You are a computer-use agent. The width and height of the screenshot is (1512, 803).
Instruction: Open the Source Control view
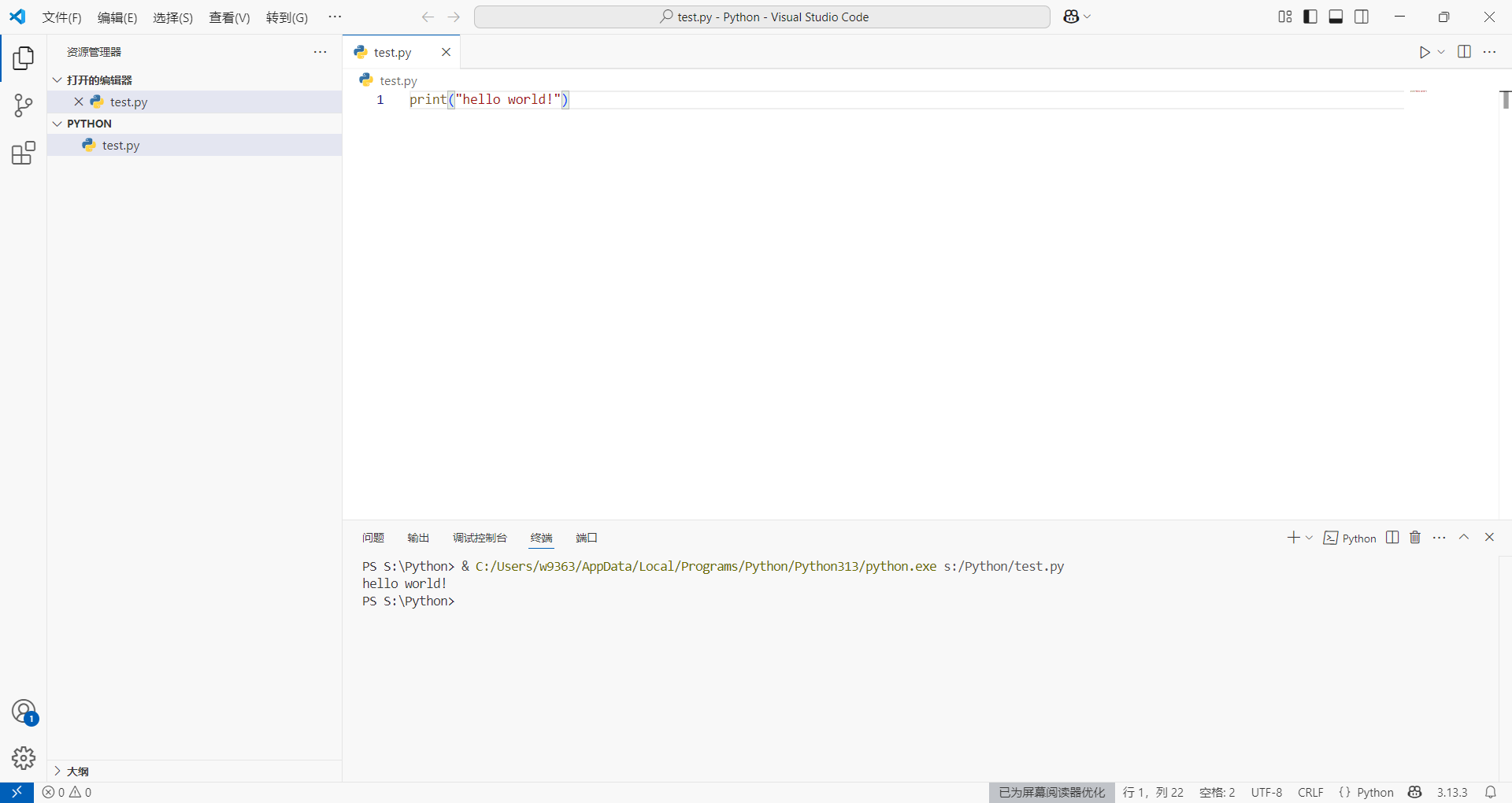point(23,105)
